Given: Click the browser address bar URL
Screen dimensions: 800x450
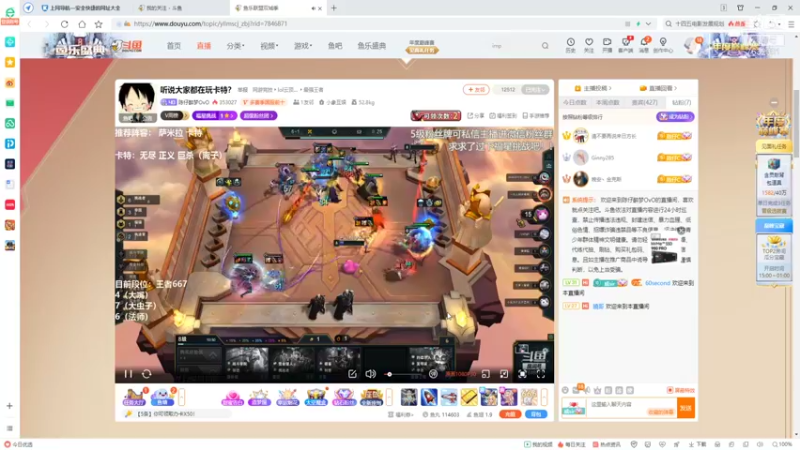Looking at the screenshot, I should [211, 24].
